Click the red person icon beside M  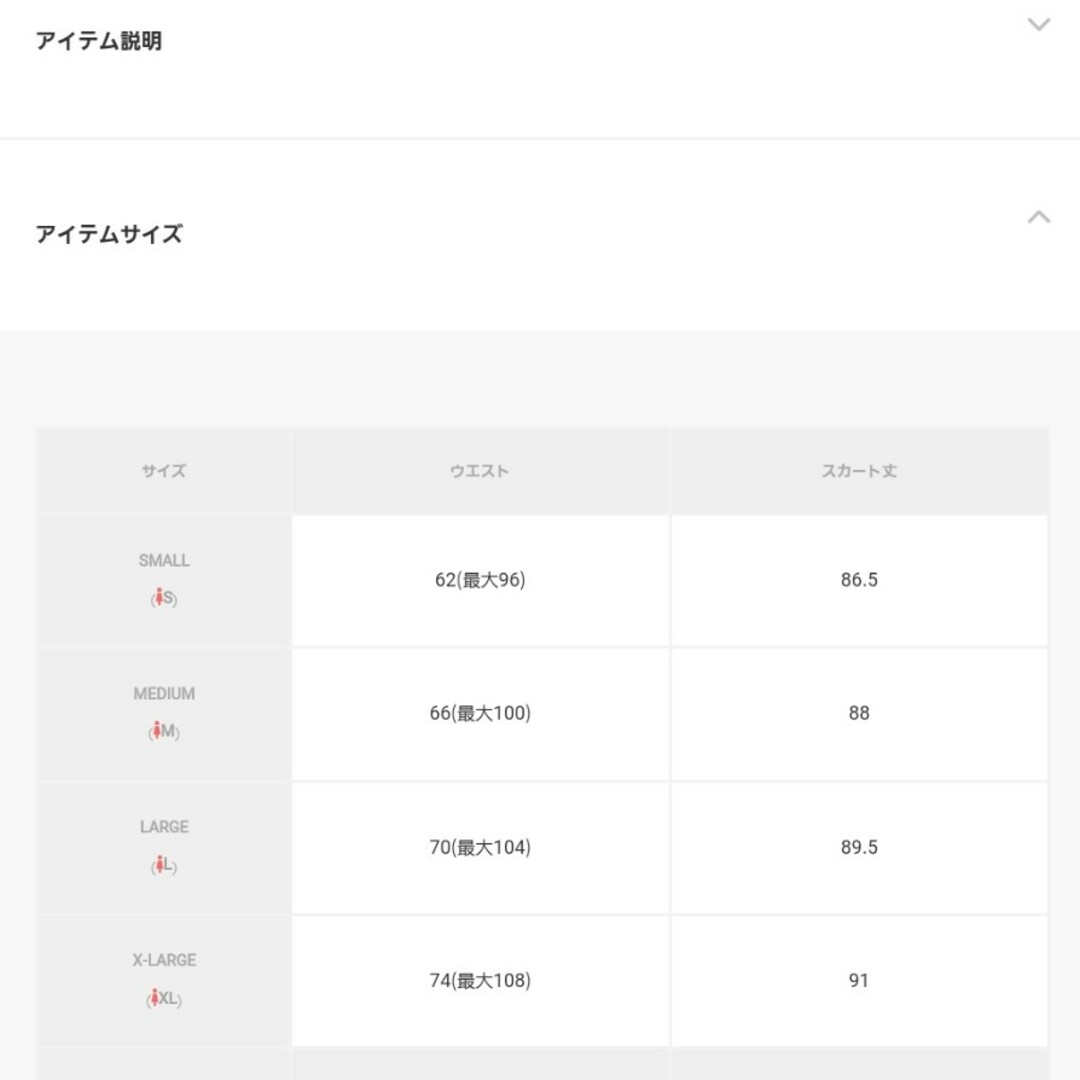156,730
